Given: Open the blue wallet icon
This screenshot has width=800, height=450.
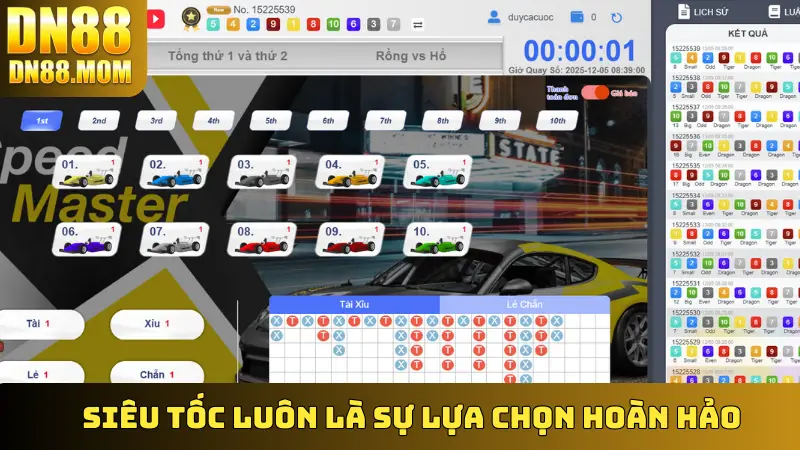Looking at the screenshot, I should pyautogui.click(x=577, y=17).
